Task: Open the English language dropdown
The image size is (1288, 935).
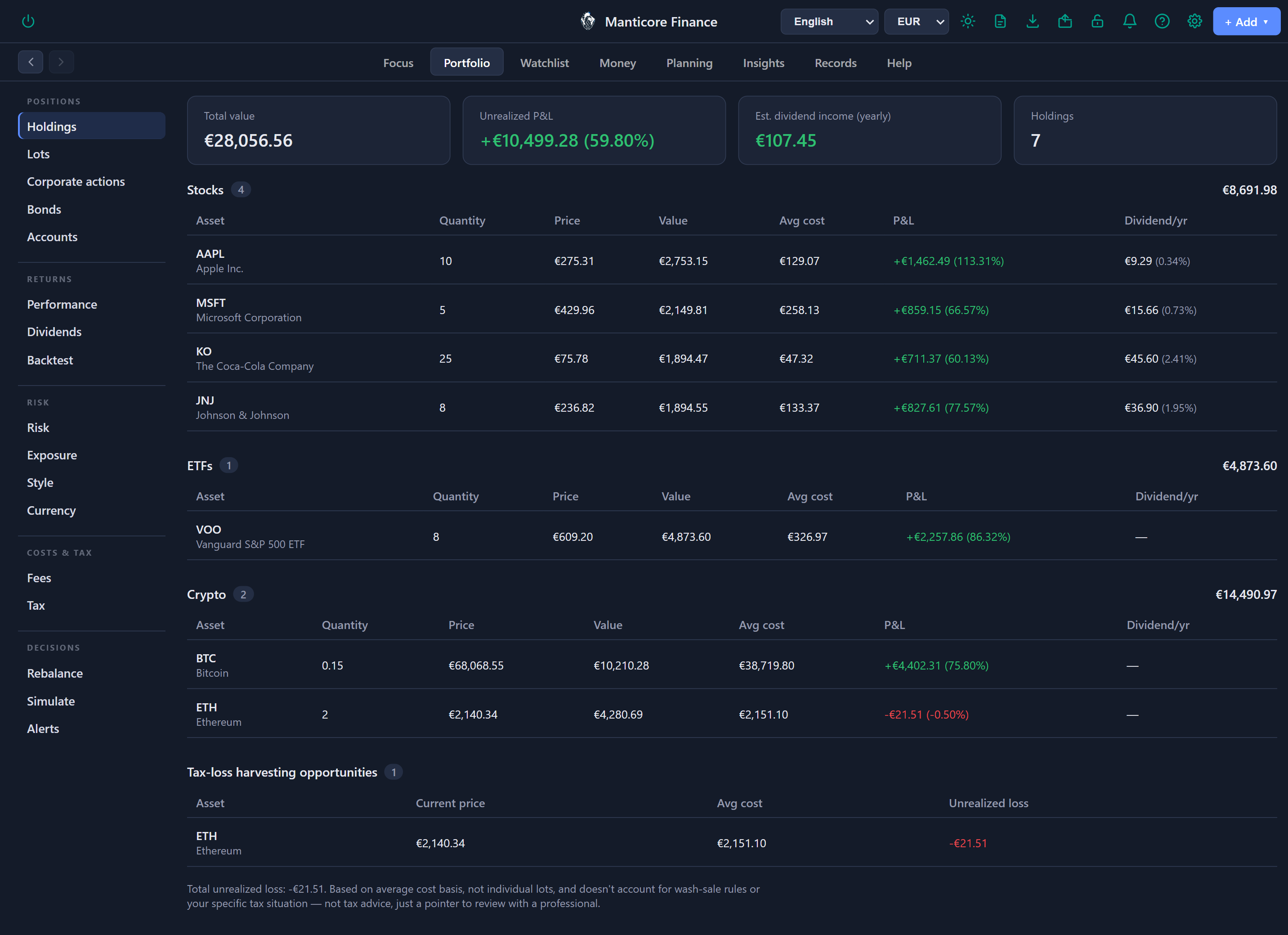Action: click(829, 22)
